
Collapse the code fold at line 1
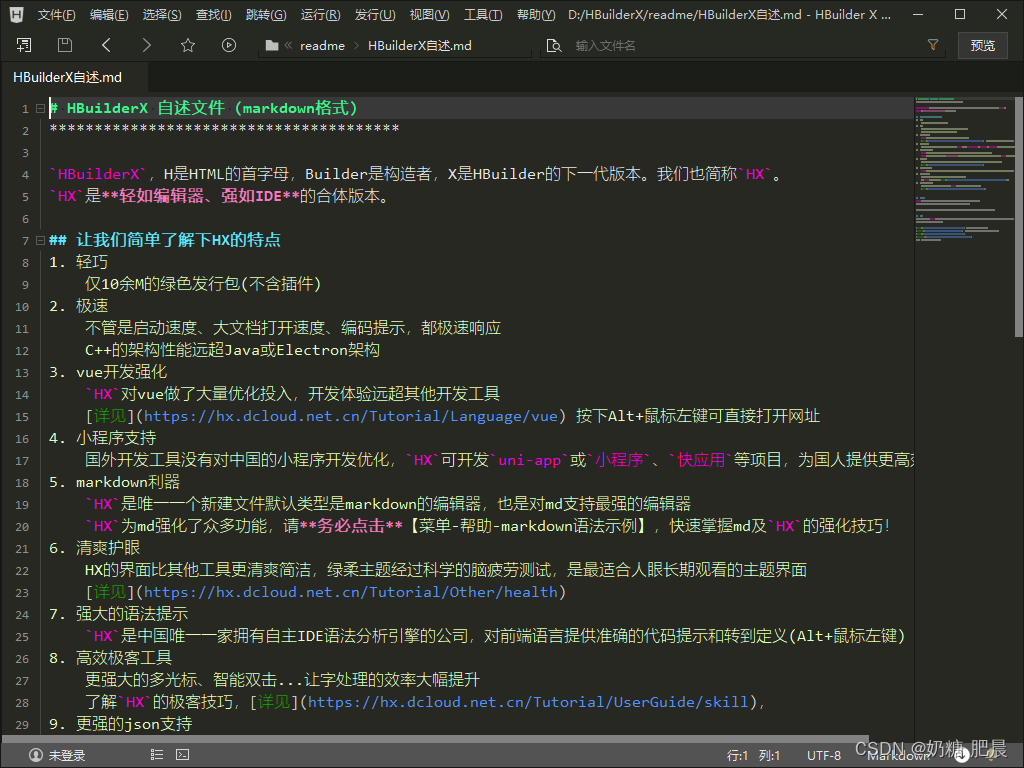coord(38,108)
